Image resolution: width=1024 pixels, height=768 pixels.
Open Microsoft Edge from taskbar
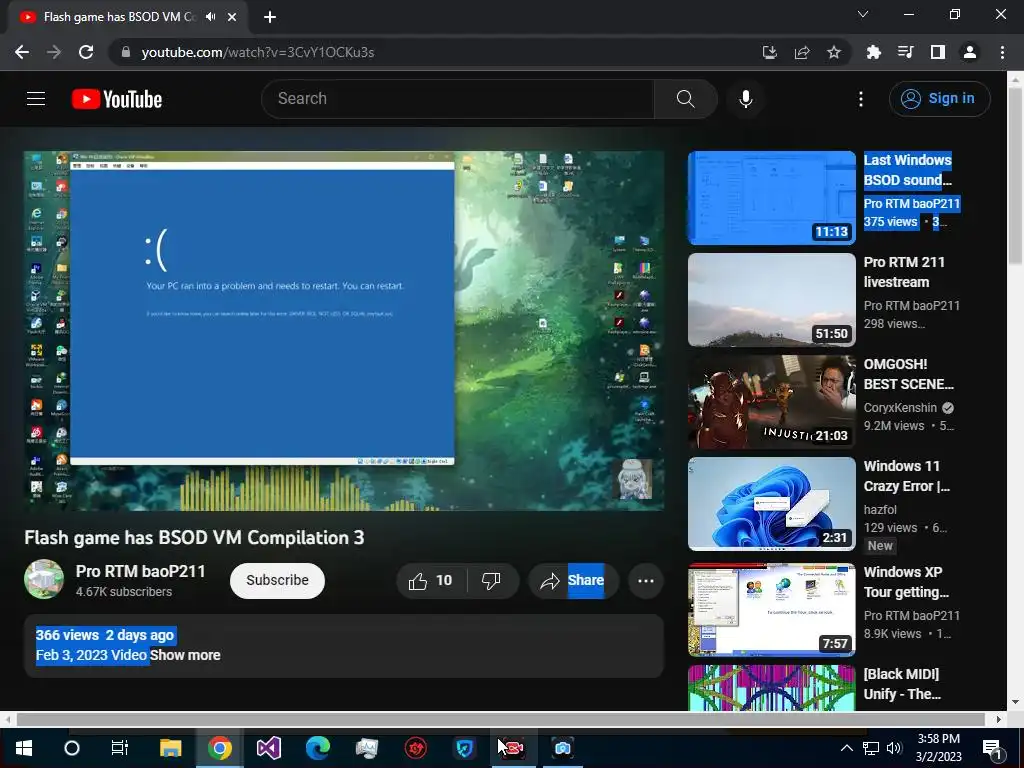click(x=317, y=748)
